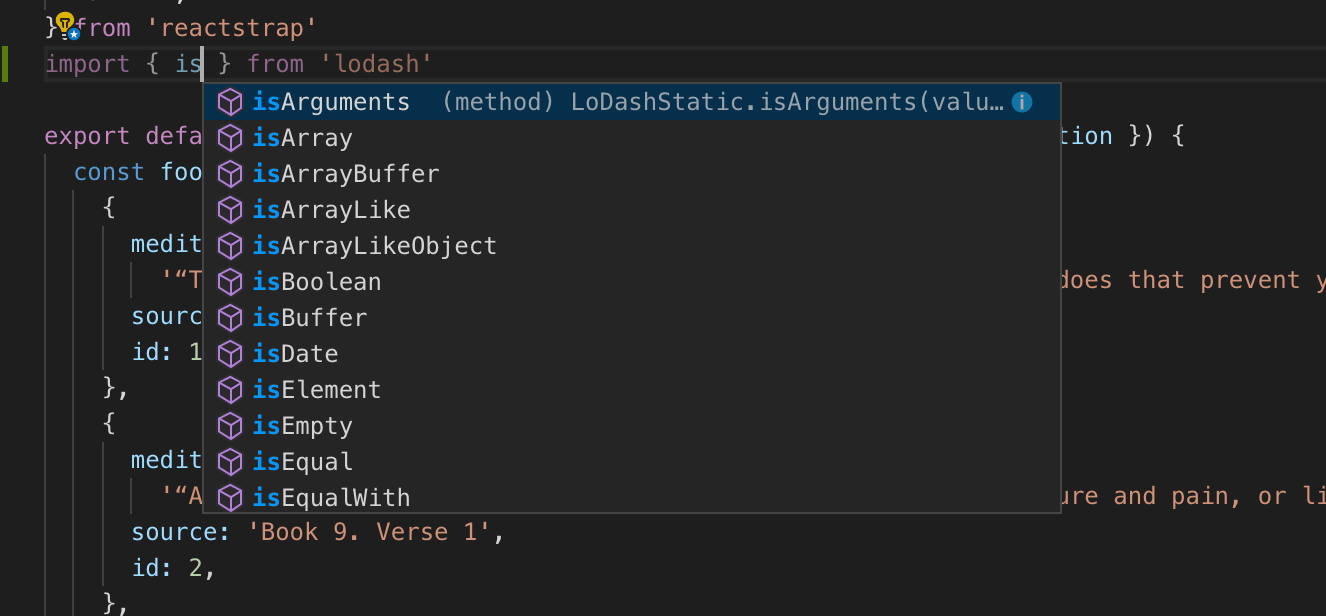Accept the isArray suggestion

tap(301, 137)
